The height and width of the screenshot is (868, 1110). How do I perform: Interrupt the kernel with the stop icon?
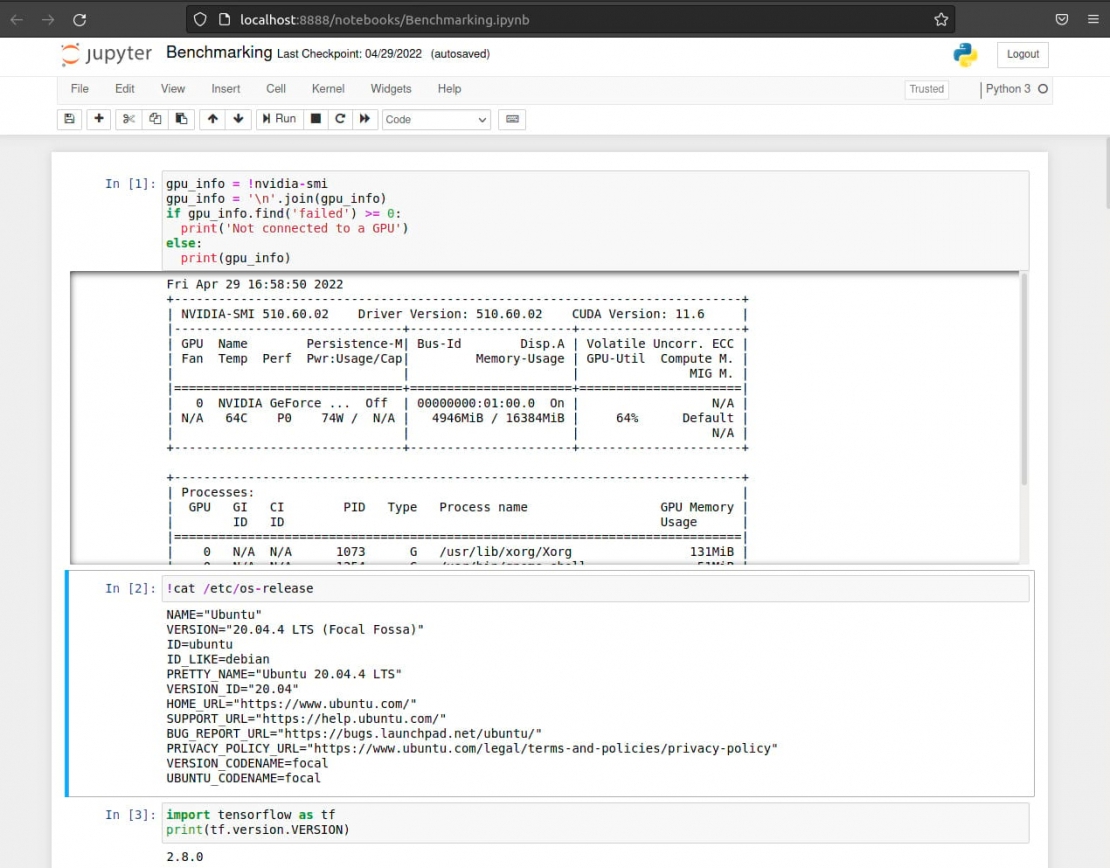[x=316, y=119]
